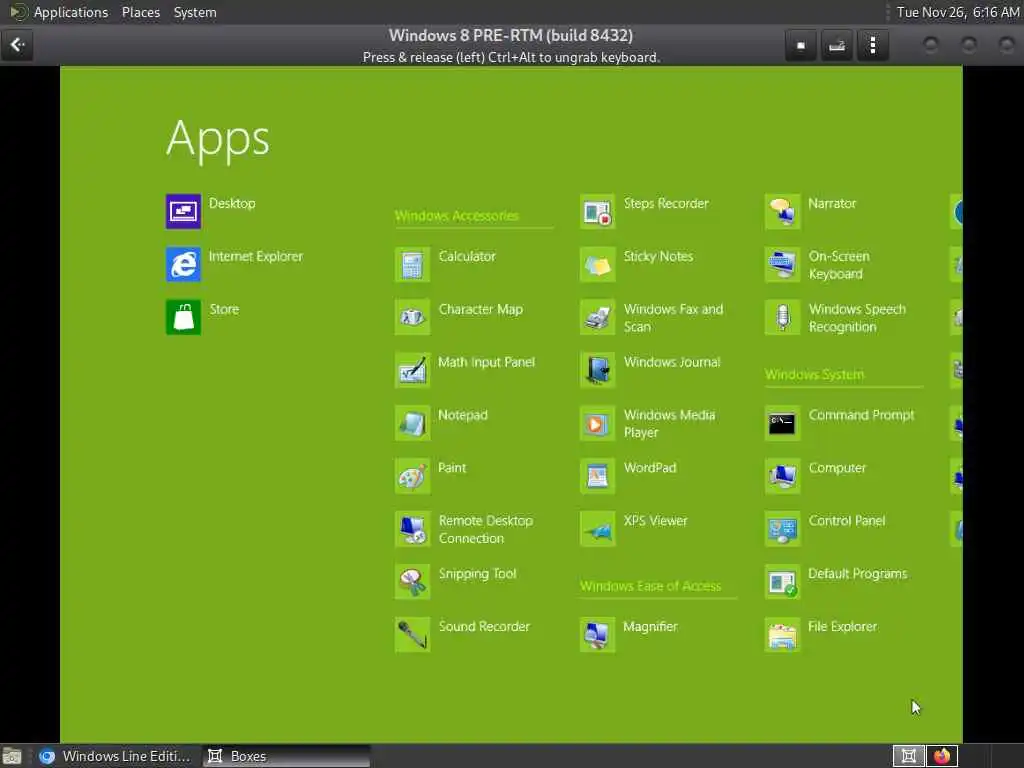Click the Boxes tray icon in bottom panel
The image size is (1024, 768).
(x=908, y=756)
